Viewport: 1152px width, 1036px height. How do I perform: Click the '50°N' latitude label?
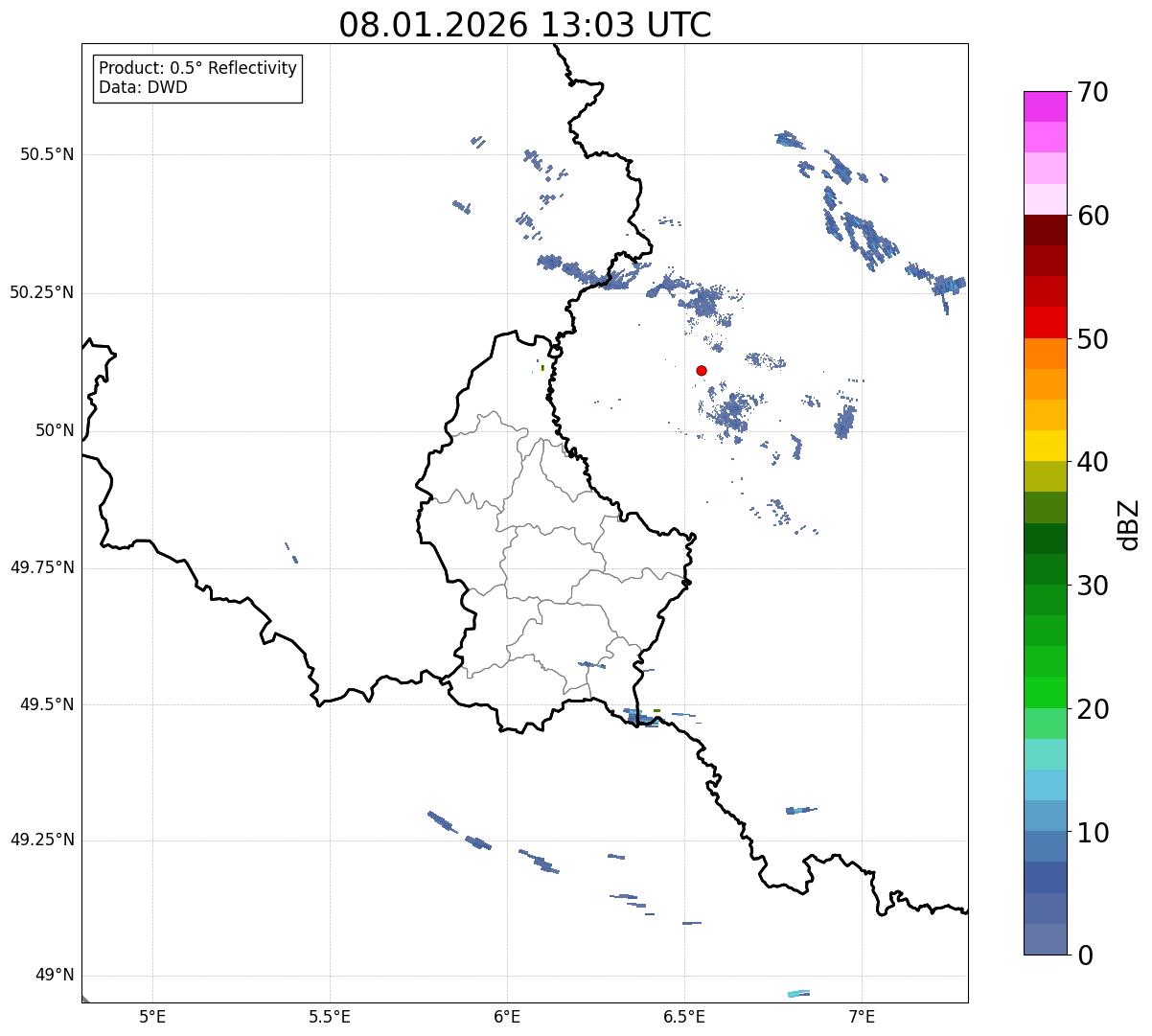click(55, 430)
